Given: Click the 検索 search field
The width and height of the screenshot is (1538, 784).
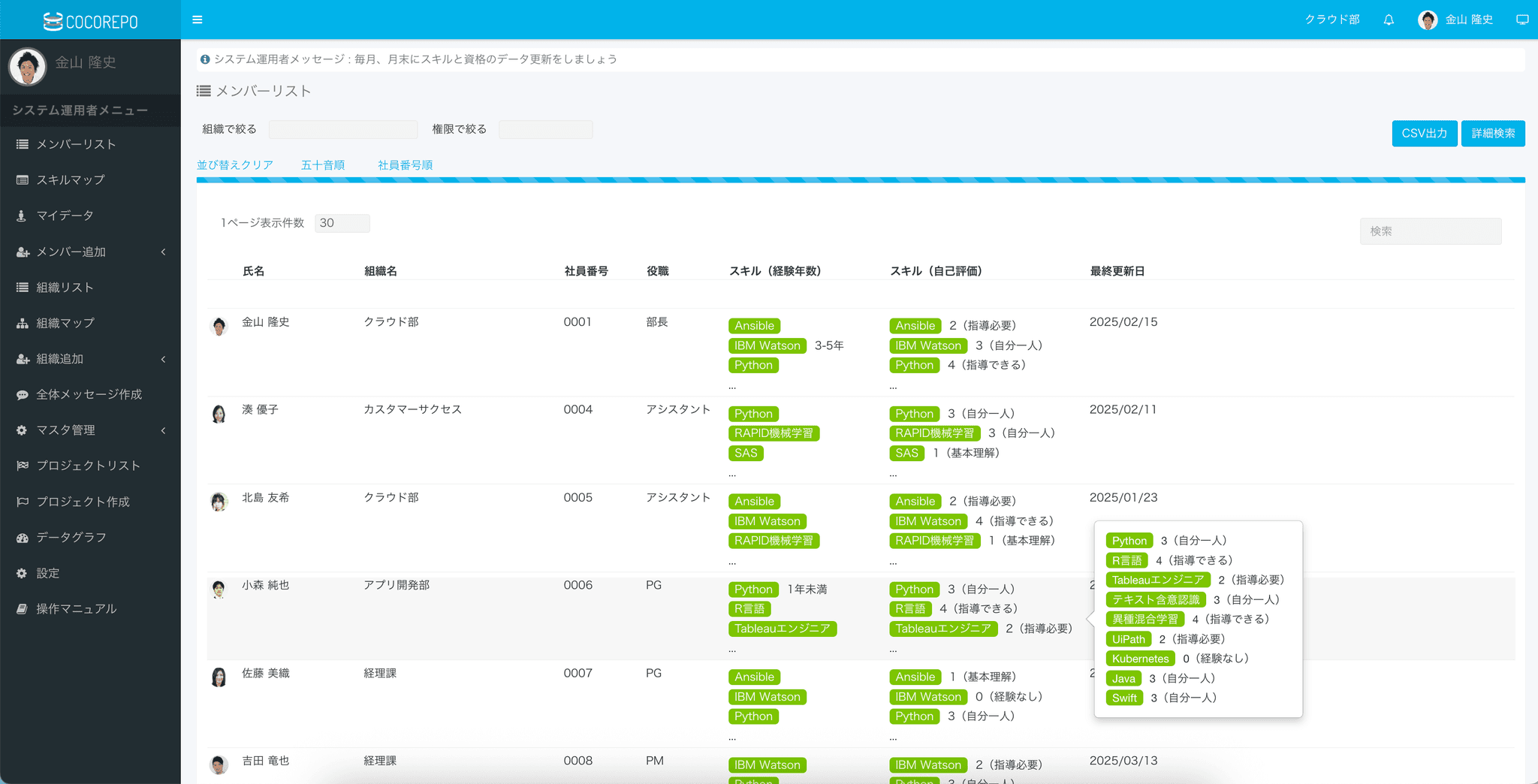Looking at the screenshot, I should 1430,231.
